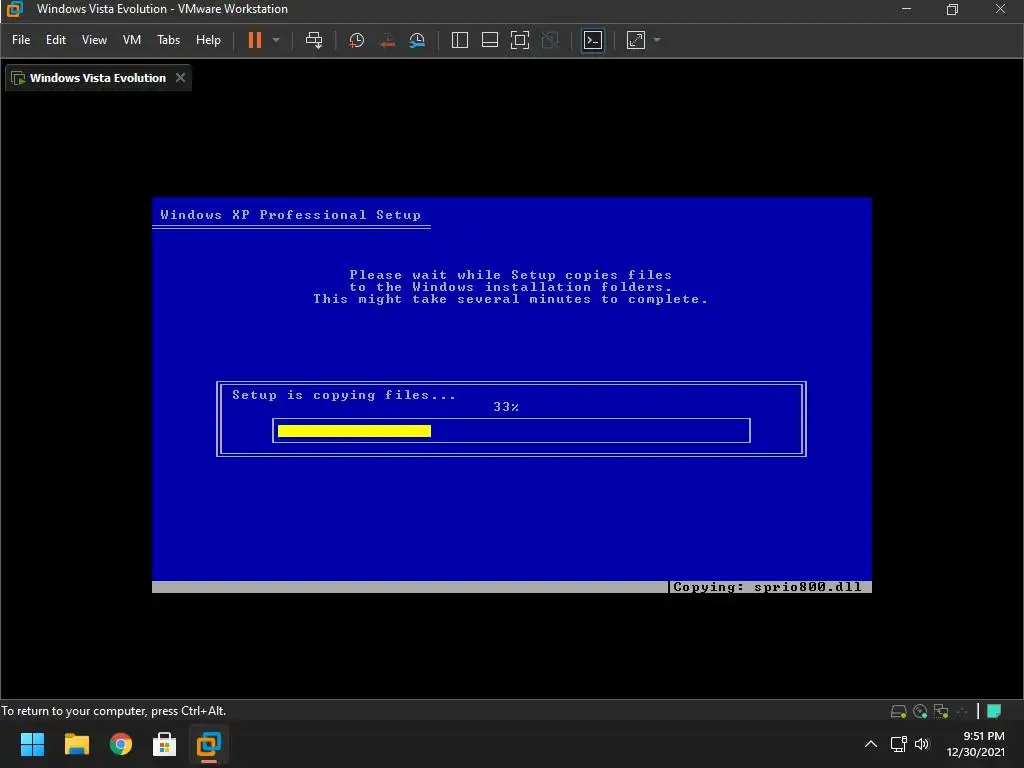Screen dimensions: 1024x768
Task: Open Microsoft Store from the taskbar
Action: [x=165, y=744]
